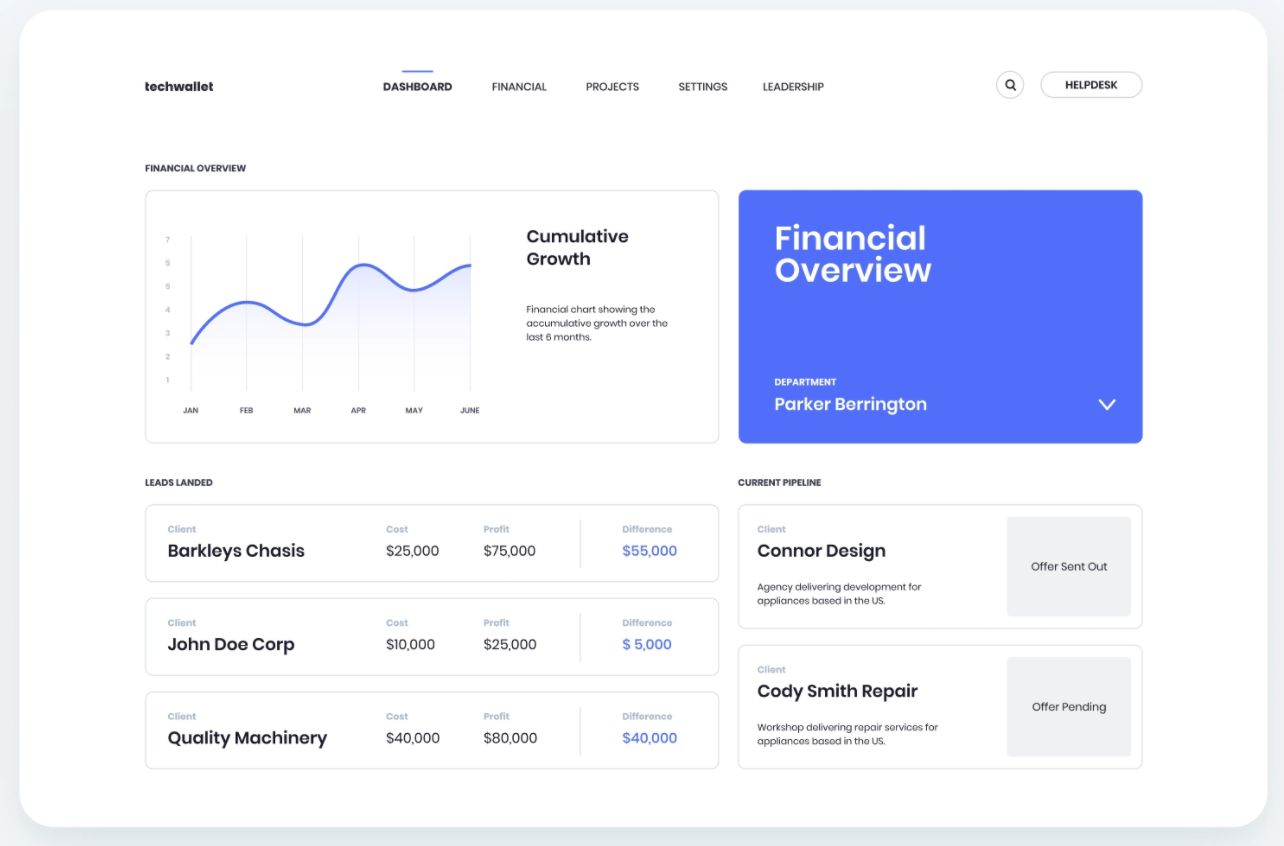Click the $10,000 cost value
Viewport: 1284px width, 846px height.
click(410, 645)
